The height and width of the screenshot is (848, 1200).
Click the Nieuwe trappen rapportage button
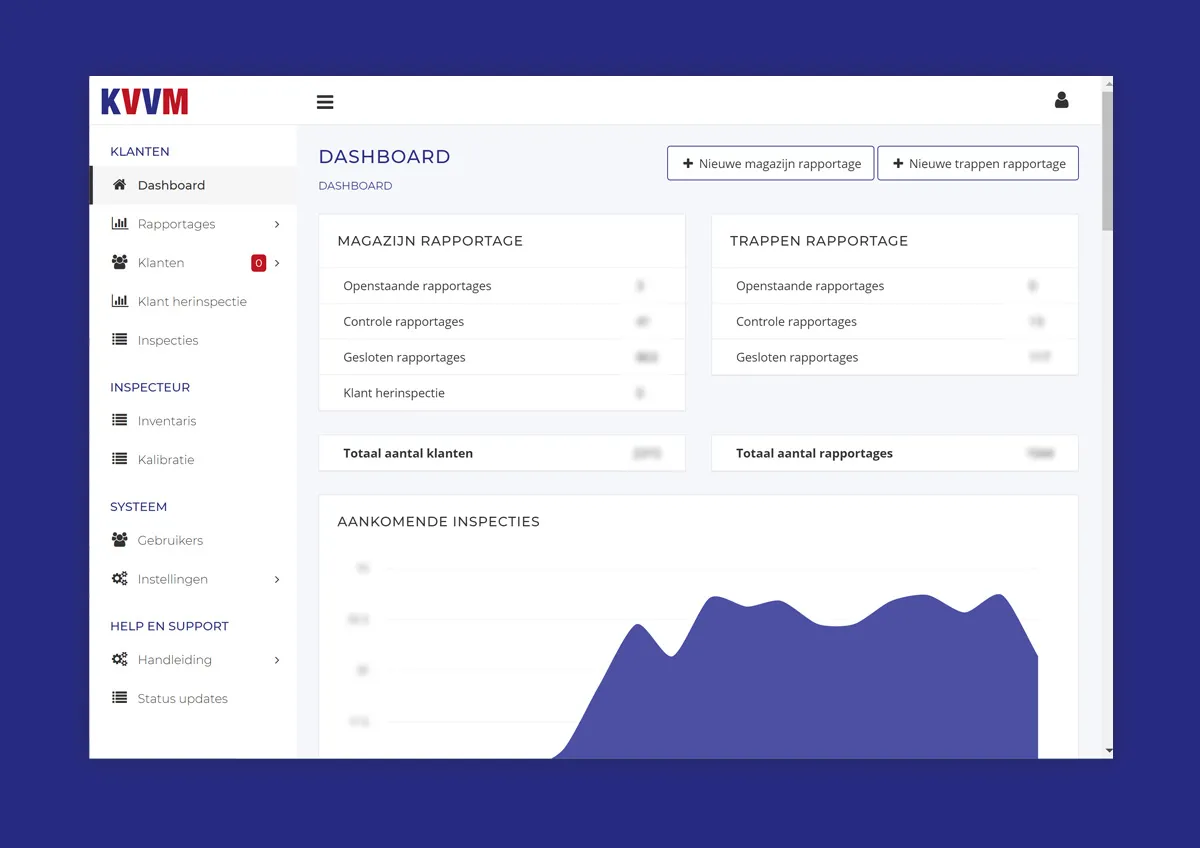click(978, 162)
